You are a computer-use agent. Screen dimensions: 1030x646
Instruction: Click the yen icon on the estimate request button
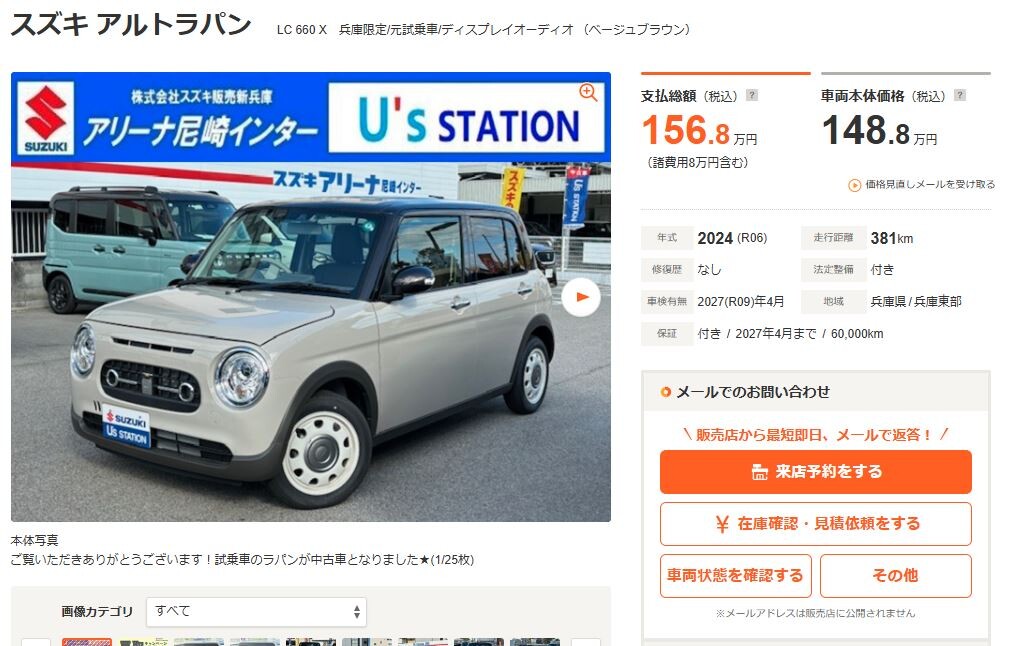tap(722, 524)
